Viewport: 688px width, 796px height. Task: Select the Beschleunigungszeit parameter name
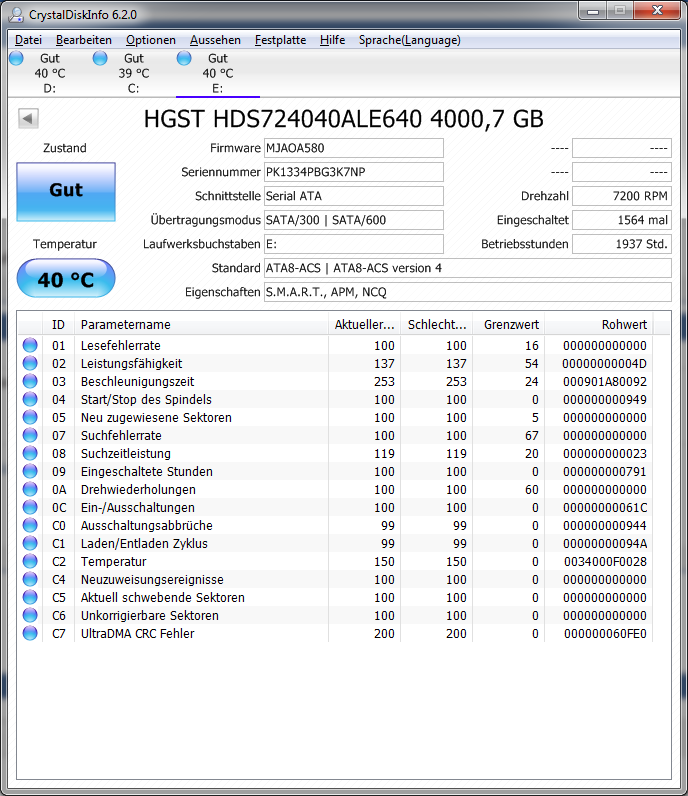click(x=138, y=382)
